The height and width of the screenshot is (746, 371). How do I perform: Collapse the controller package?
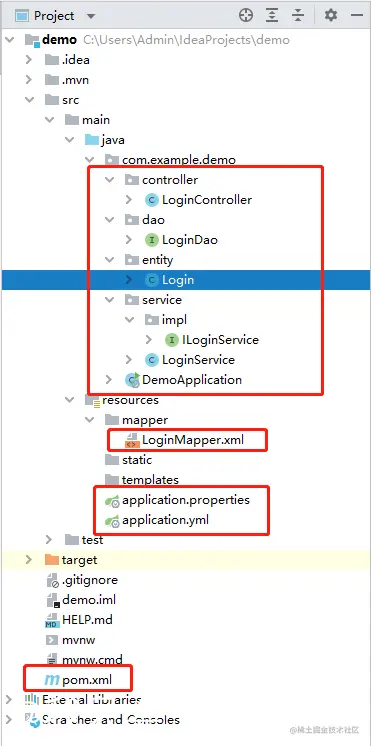109,180
